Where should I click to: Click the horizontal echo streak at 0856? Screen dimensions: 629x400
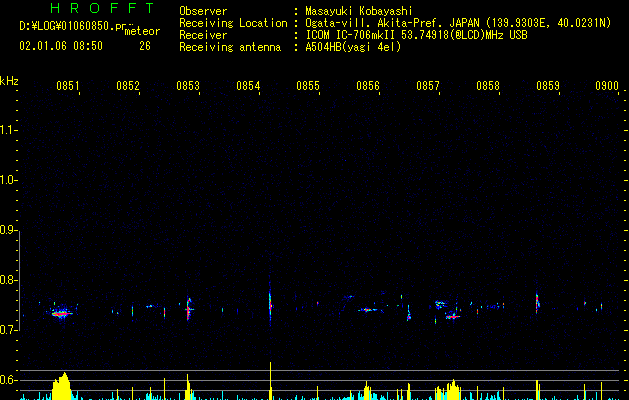(x=368, y=310)
